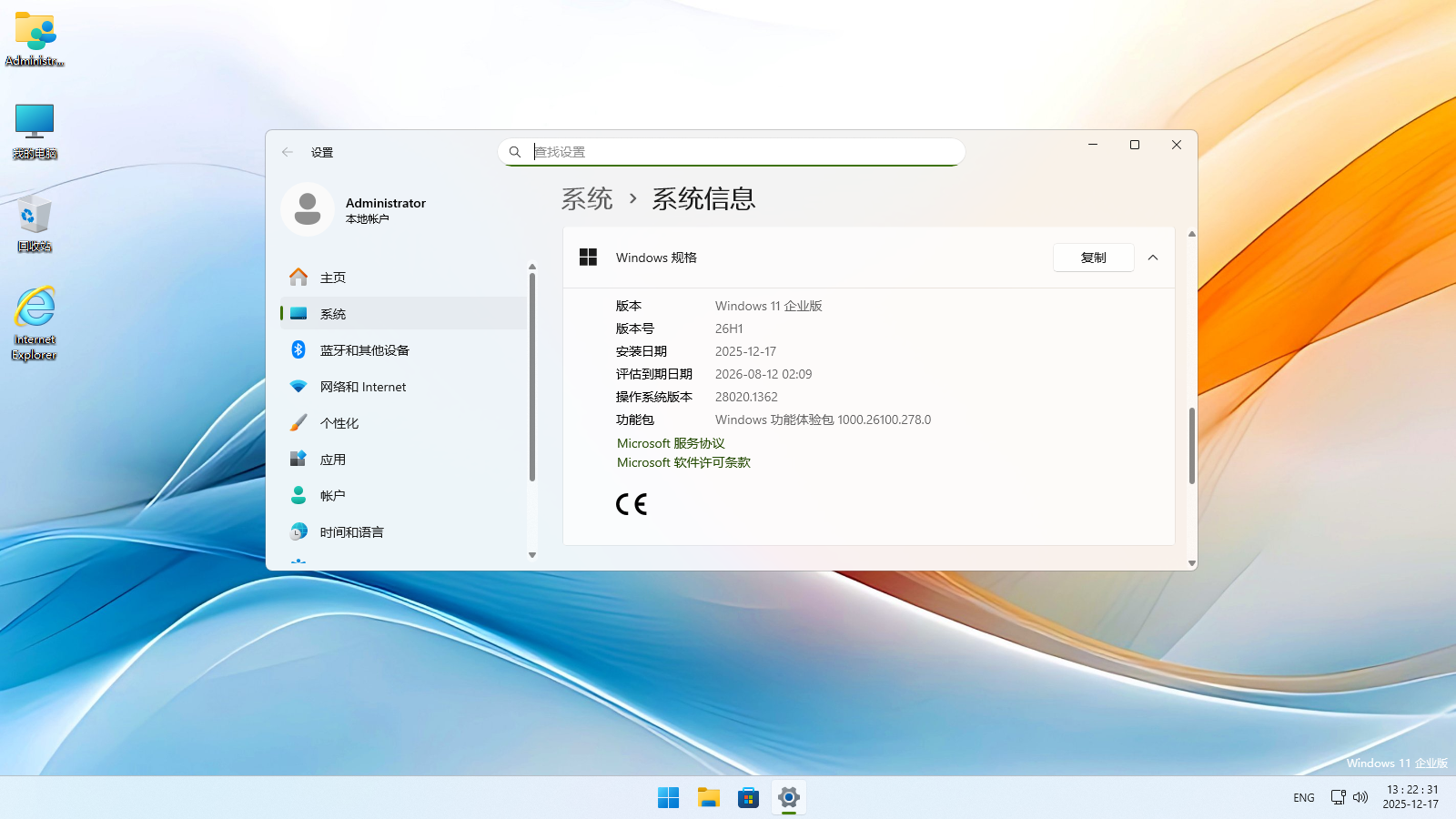Select 时间和语言 navigation item

pyautogui.click(x=403, y=532)
